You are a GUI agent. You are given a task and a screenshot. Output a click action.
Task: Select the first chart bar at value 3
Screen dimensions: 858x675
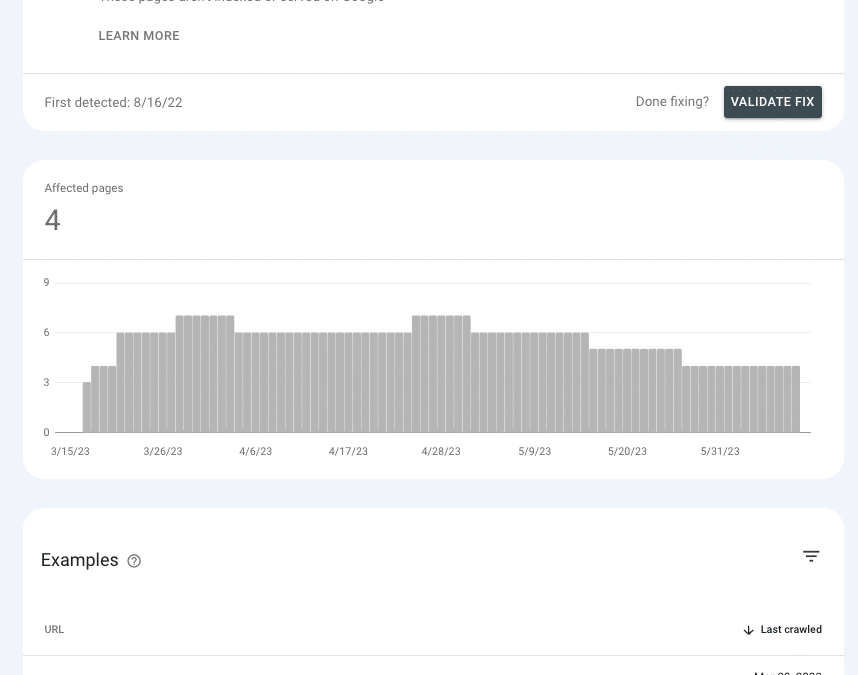click(x=86, y=407)
